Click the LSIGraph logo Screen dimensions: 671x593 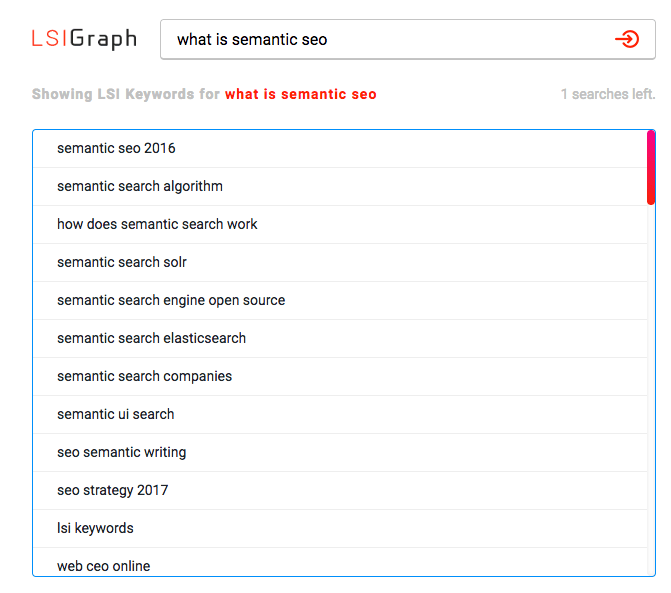pyautogui.click(x=84, y=40)
